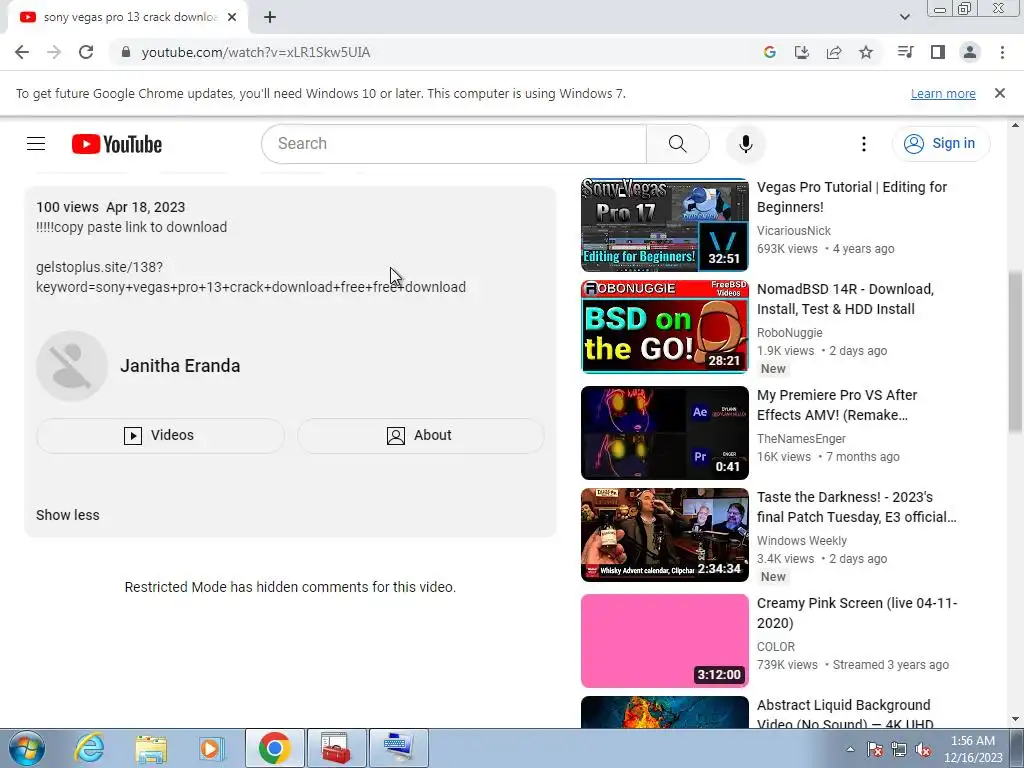Dismiss the Chrome update infobar
Screen dimensions: 1024x768
click(1000, 93)
